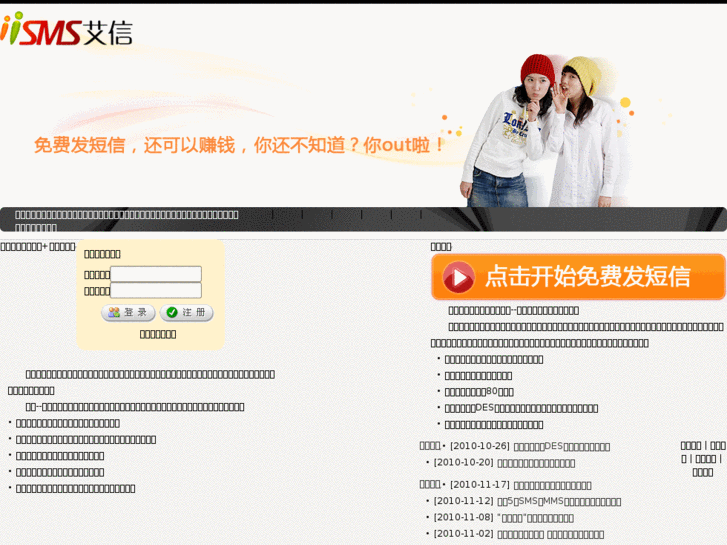The width and height of the screenshot is (727, 545).
Task: Click the bullet line containing 80
Action: pyautogui.click(x=479, y=392)
